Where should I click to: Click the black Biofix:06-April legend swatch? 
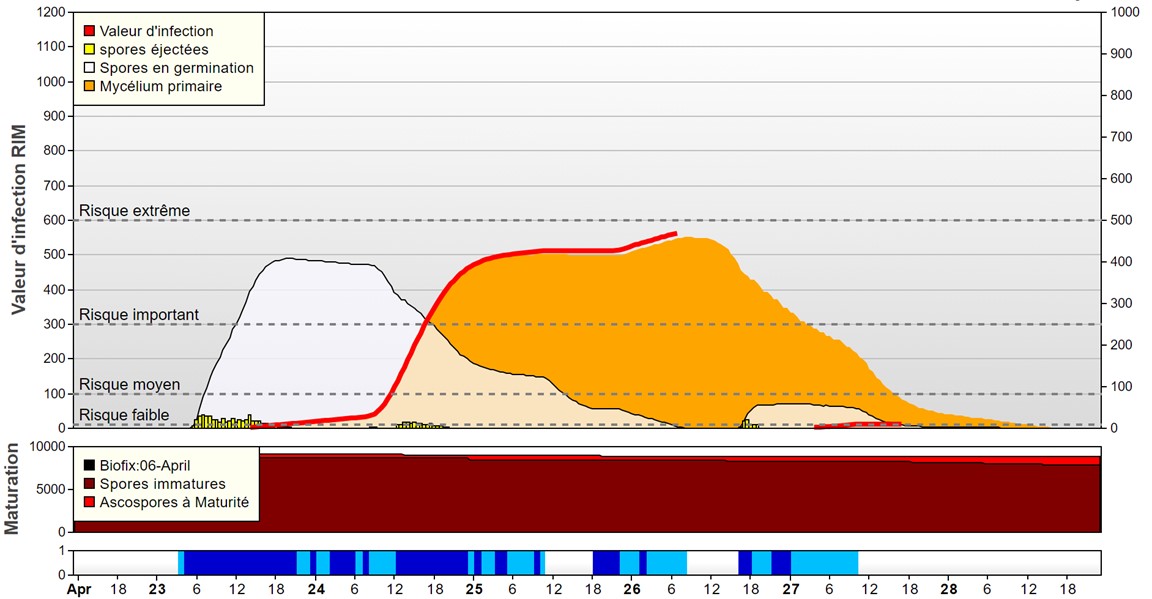point(89,465)
